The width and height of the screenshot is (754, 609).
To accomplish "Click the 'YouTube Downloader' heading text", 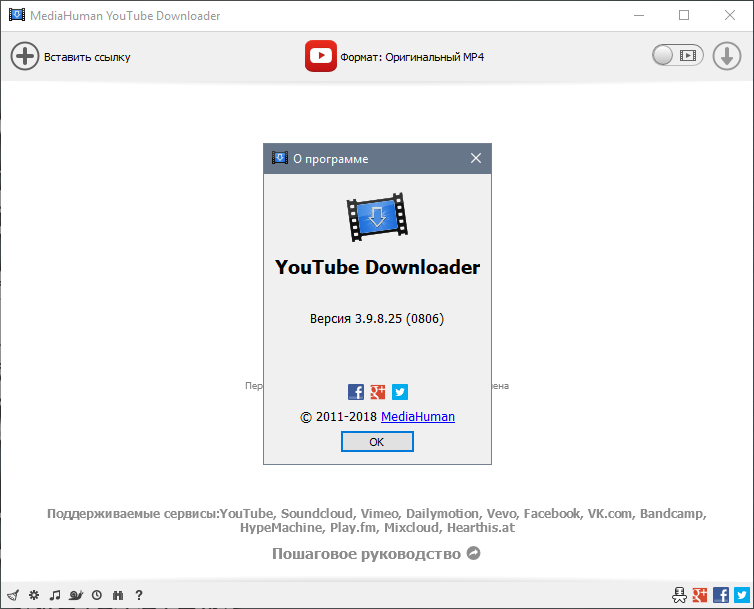I will [x=377, y=267].
